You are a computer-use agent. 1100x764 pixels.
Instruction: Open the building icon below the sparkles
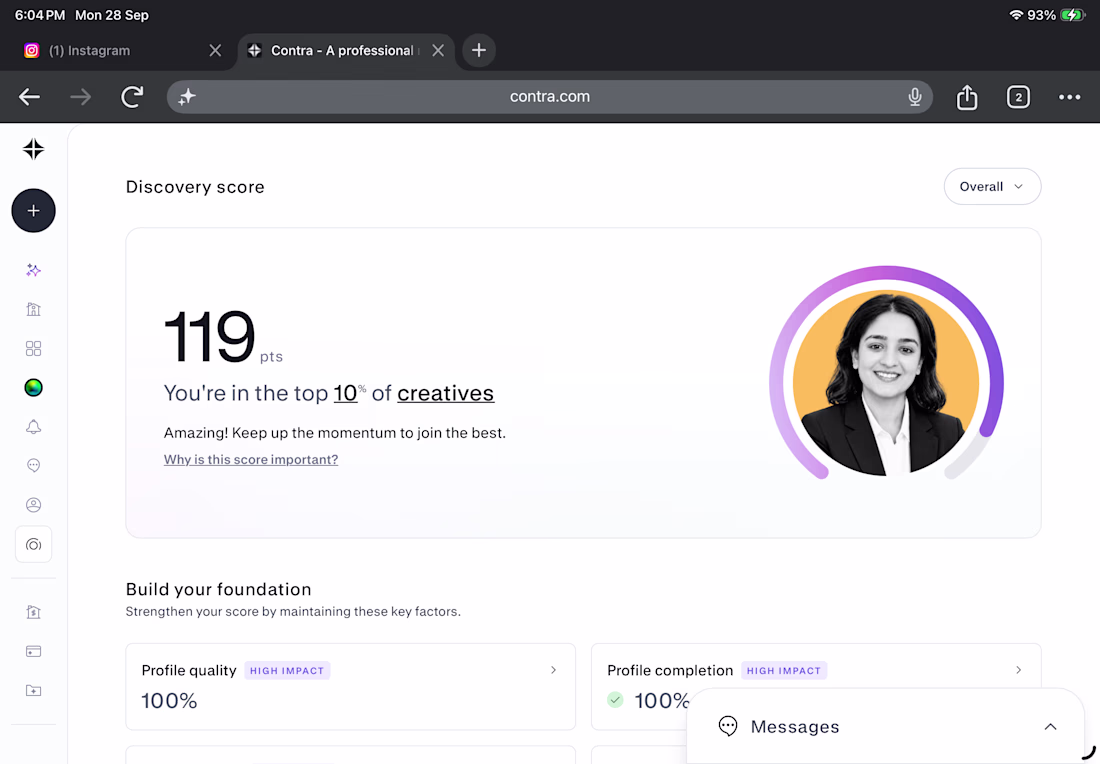33,309
